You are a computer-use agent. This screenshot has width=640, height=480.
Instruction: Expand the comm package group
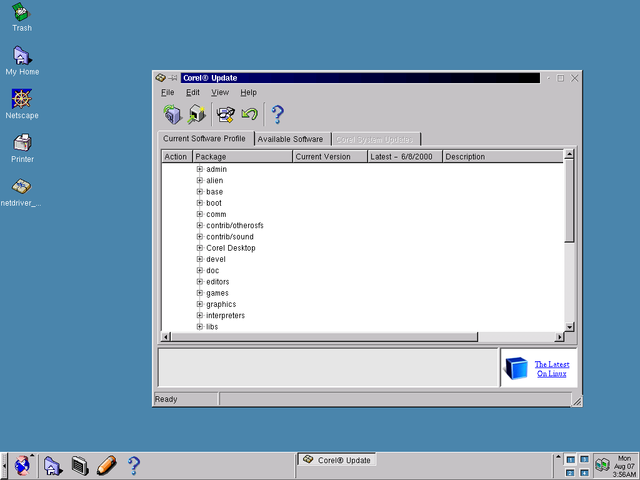[x=200, y=214]
